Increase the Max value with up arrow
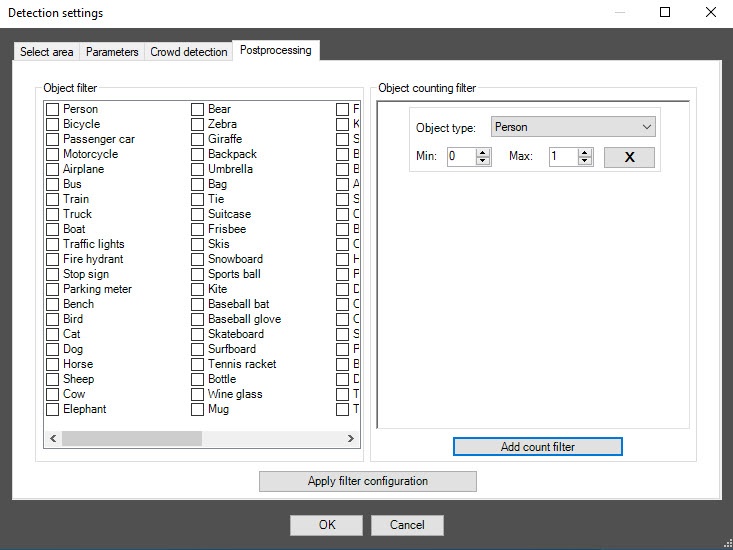This screenshot has width=733, height=550. coord(585,153)
